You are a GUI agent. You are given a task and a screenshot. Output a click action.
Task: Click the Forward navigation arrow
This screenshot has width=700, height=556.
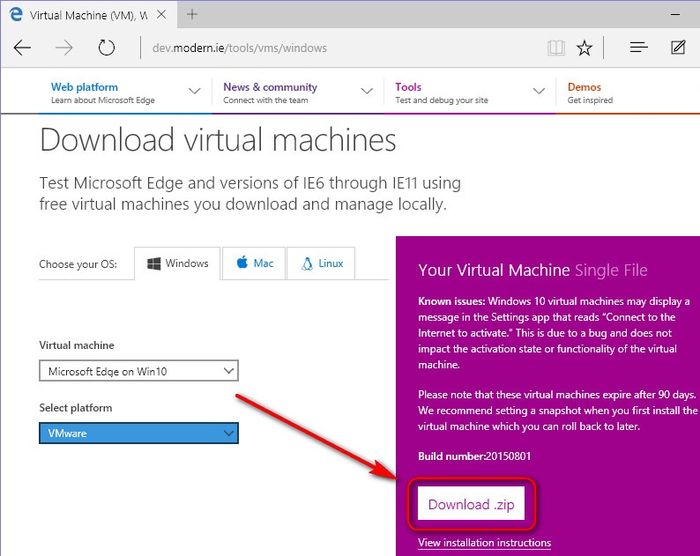(64, 48)
